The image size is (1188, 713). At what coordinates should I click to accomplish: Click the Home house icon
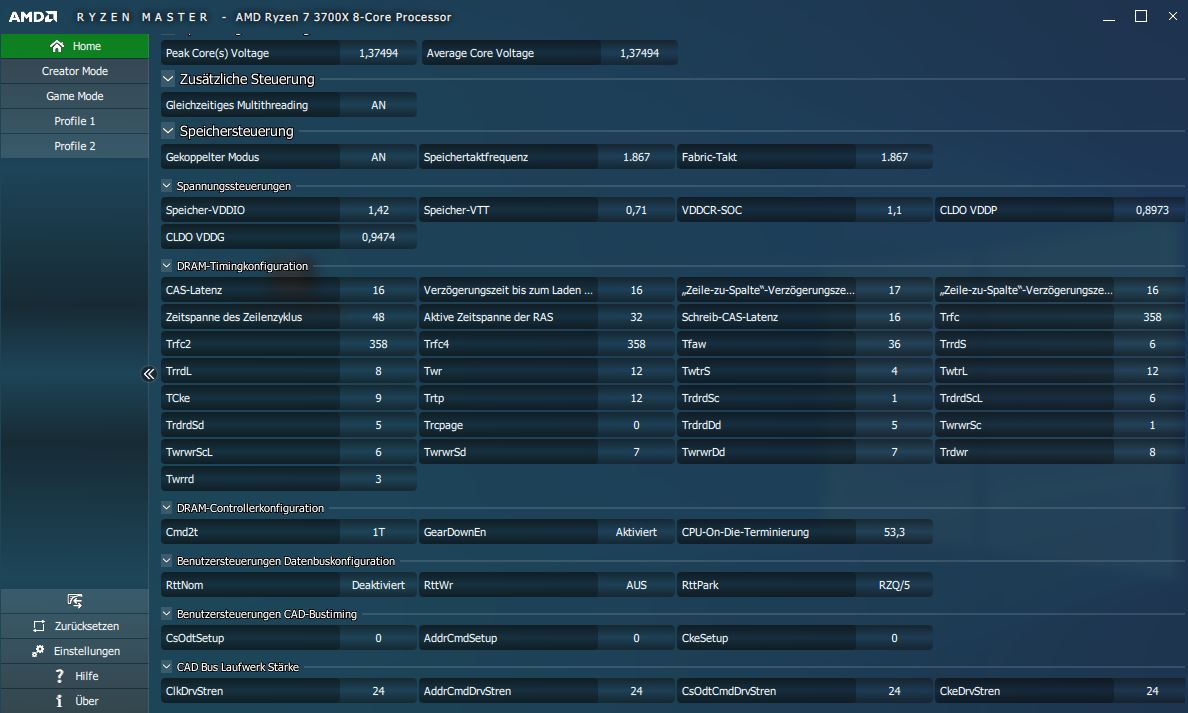57,46
